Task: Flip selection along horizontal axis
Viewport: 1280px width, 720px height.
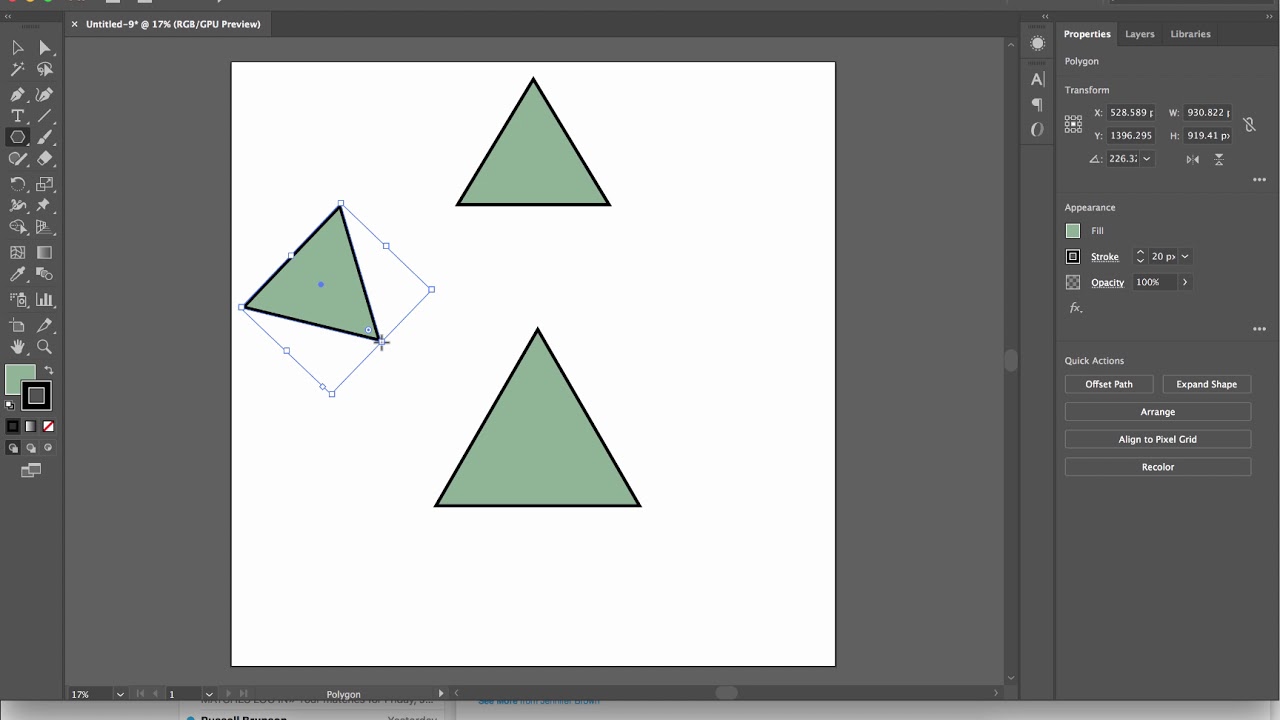Action: [x=1193, y=159]
